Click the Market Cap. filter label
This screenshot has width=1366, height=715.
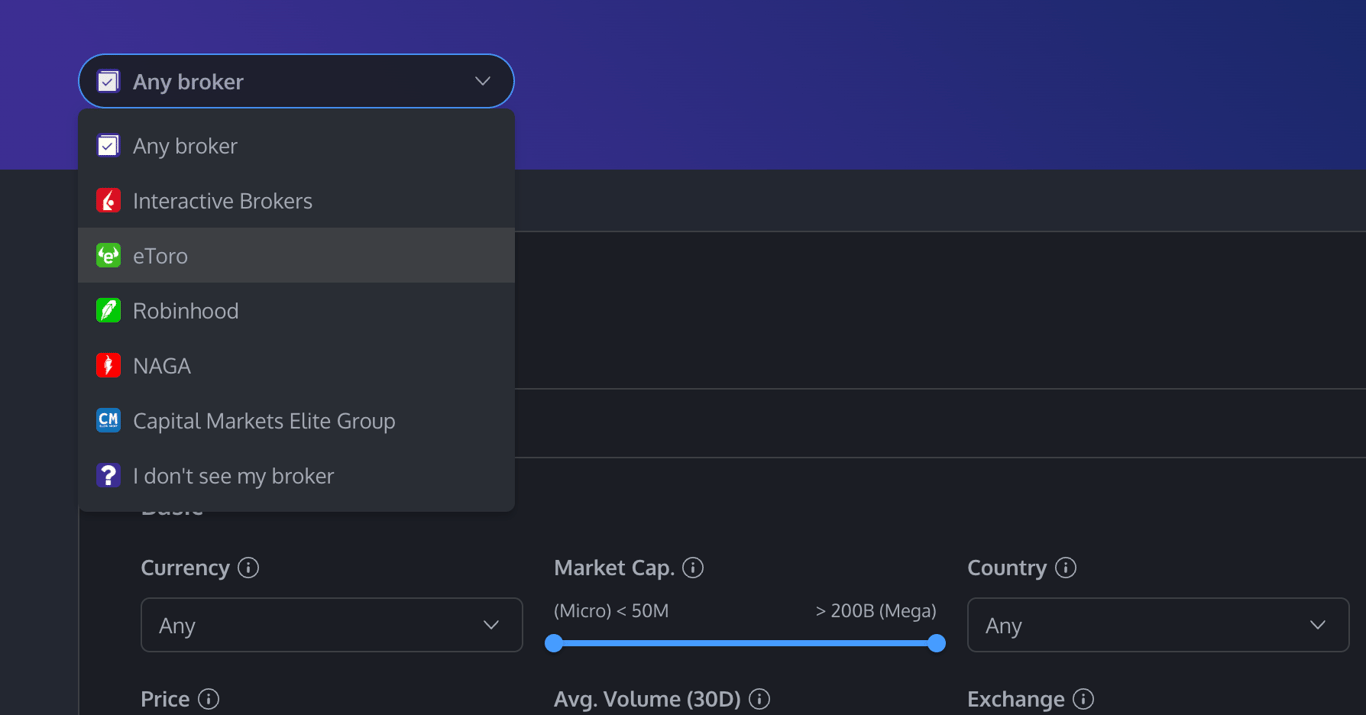614,568
